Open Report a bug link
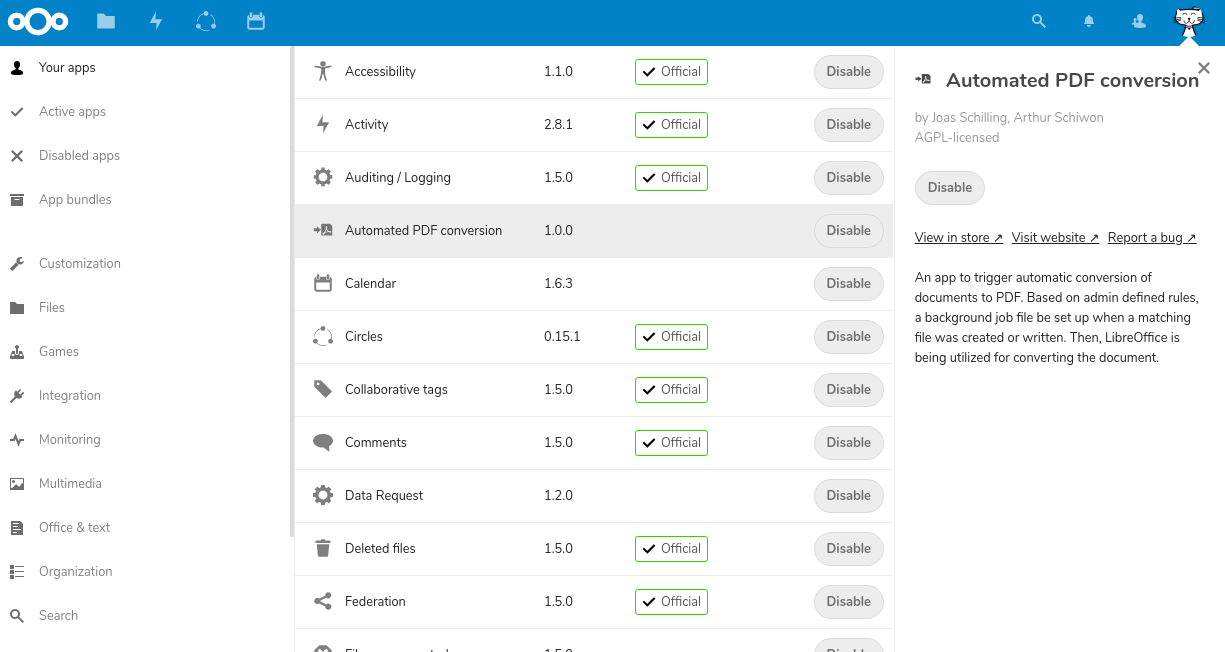The height and width of the screenshot is (652, 1225). [x=1152, y=238]
